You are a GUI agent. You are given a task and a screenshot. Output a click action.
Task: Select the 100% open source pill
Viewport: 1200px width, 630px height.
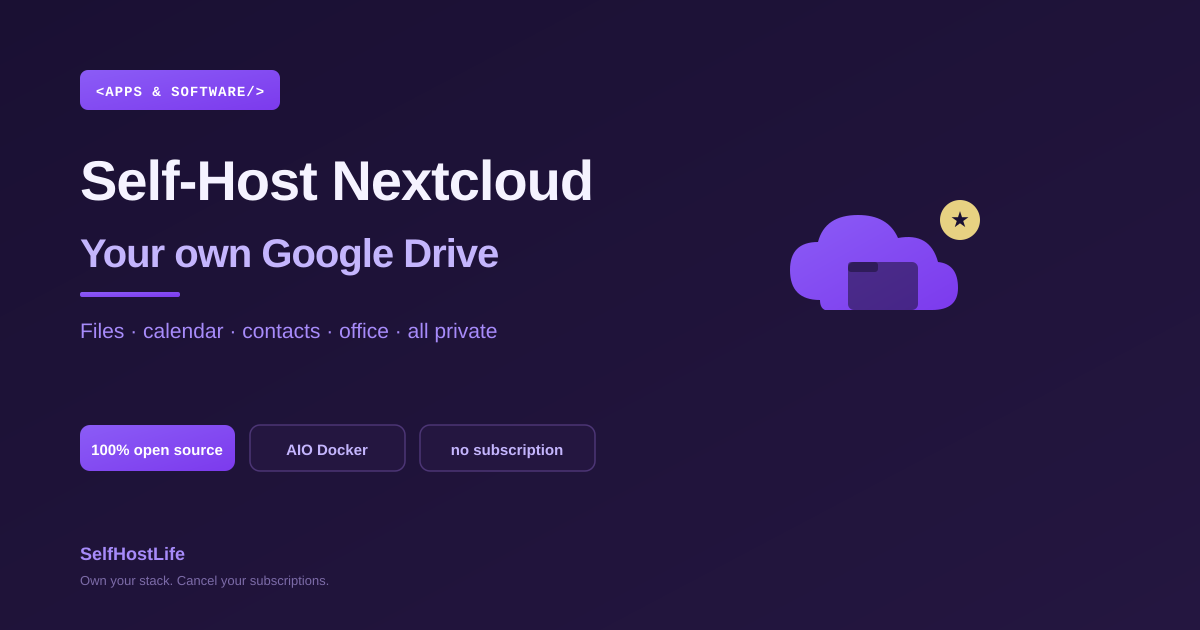click(x=157, y=448)
